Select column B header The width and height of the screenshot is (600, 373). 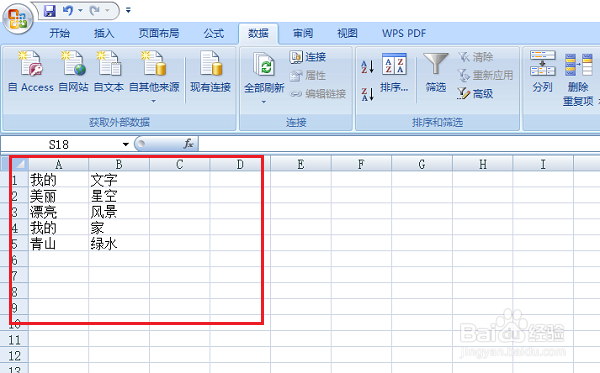[119, 165]
